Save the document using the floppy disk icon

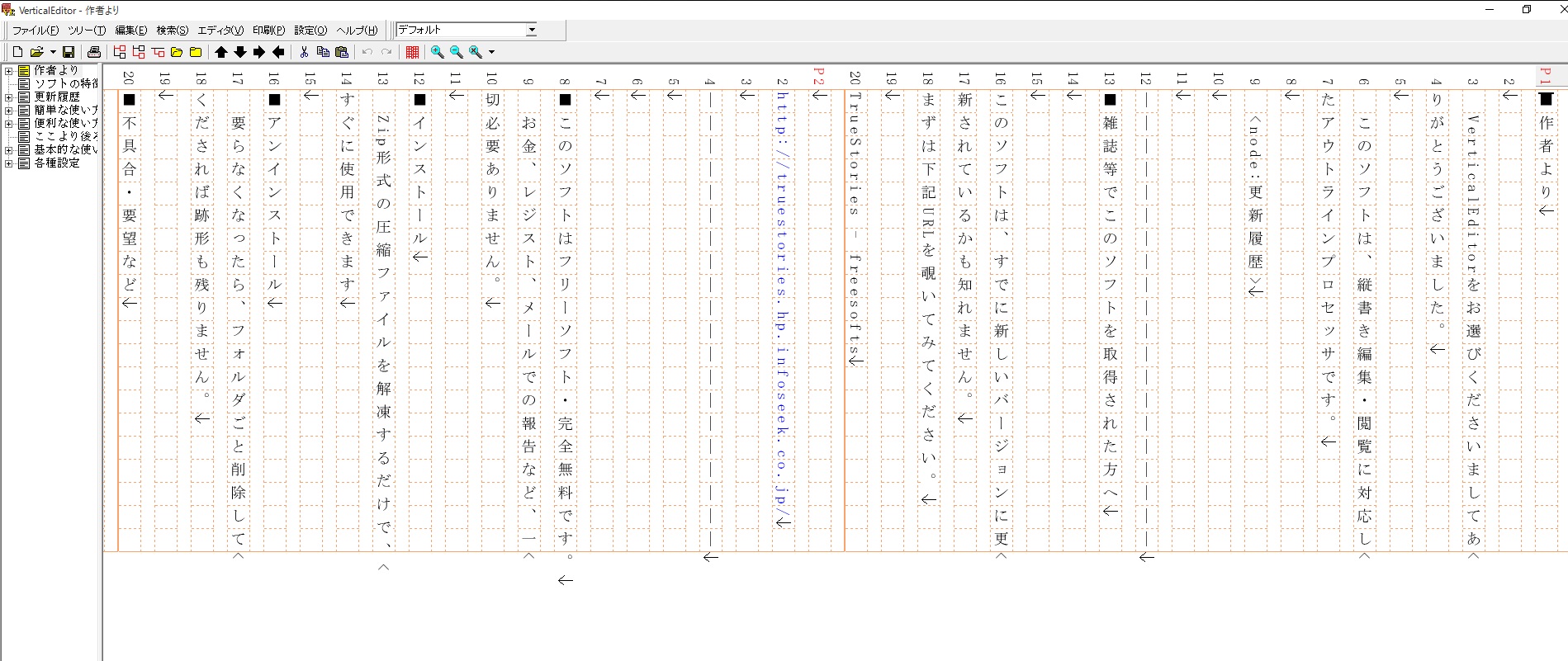[x=69, y=52]
